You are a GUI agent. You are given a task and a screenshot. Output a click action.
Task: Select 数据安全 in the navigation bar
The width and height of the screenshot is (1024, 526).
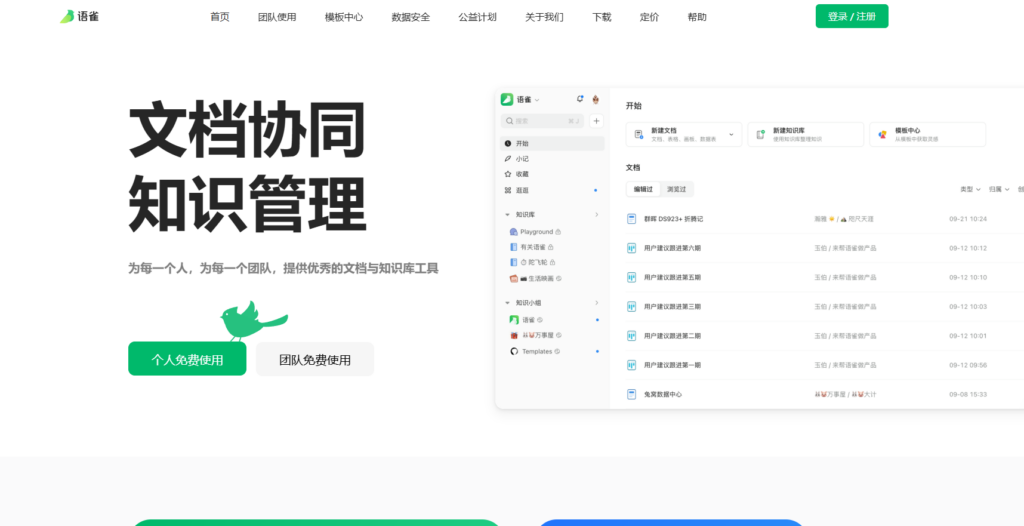pos(411,17)
